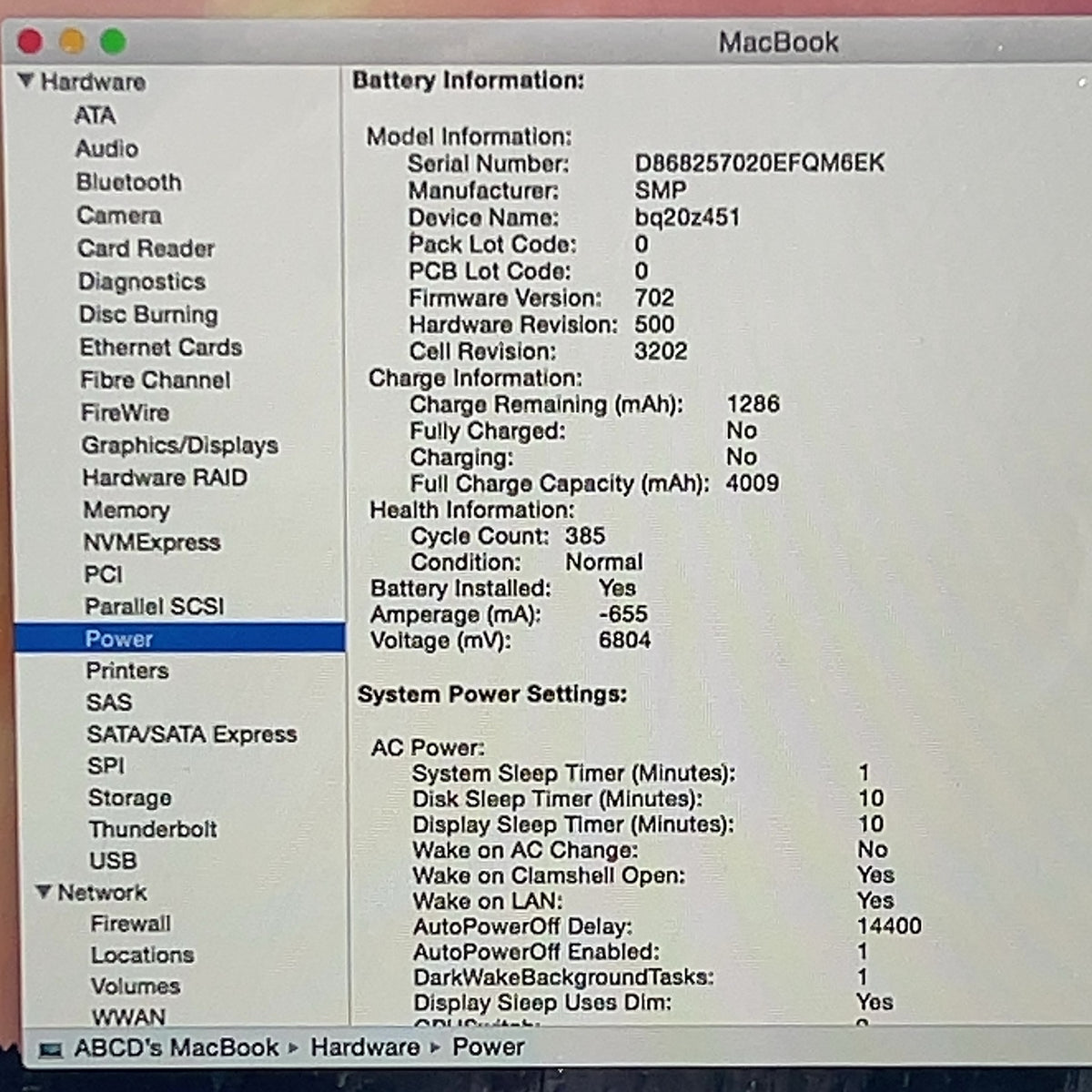Collapse the Hardware section triangle
Screen dimensions: 1092x1092
[26, 81]
